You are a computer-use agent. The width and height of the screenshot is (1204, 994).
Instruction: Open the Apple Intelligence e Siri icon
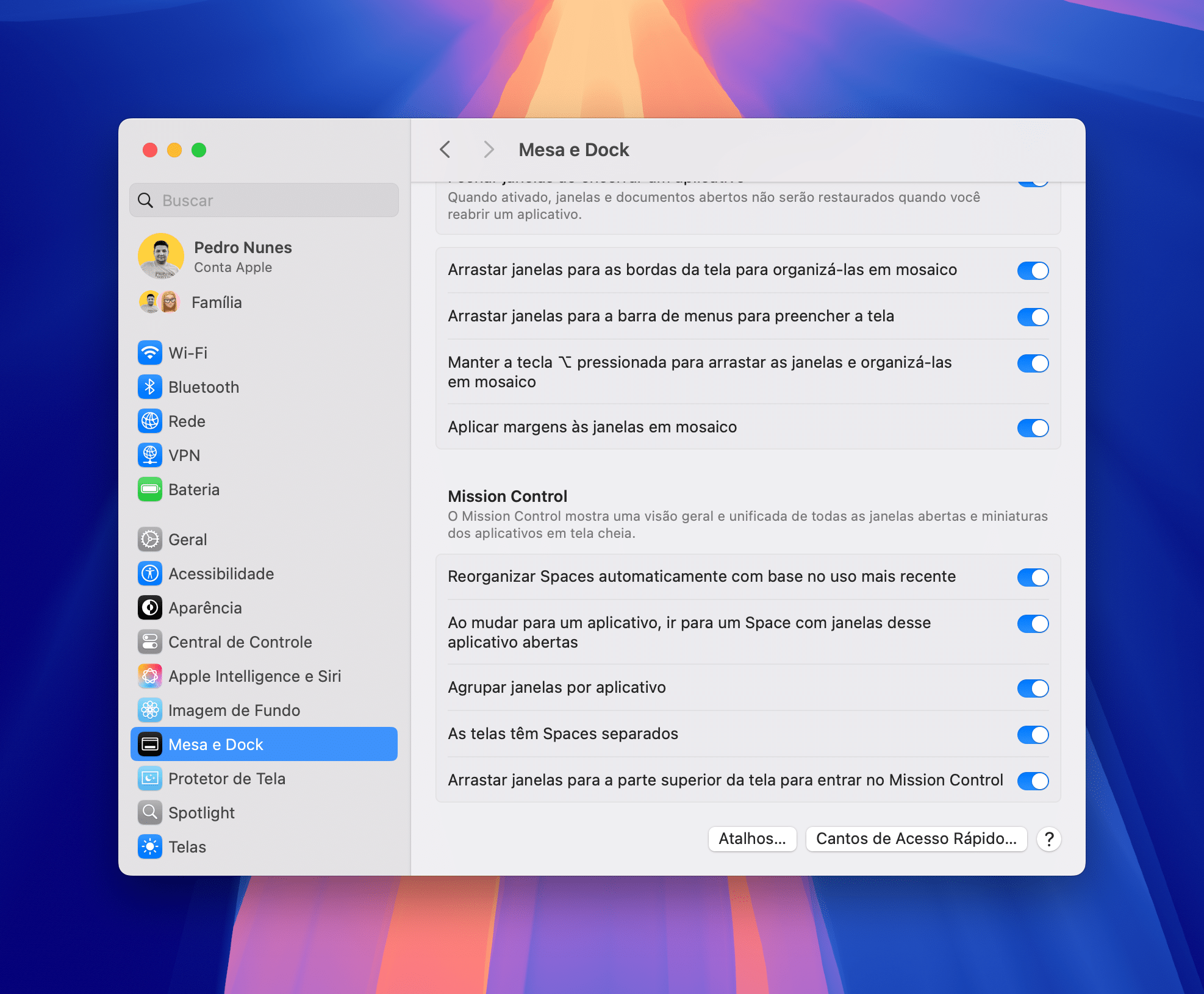tap(150, 676)
